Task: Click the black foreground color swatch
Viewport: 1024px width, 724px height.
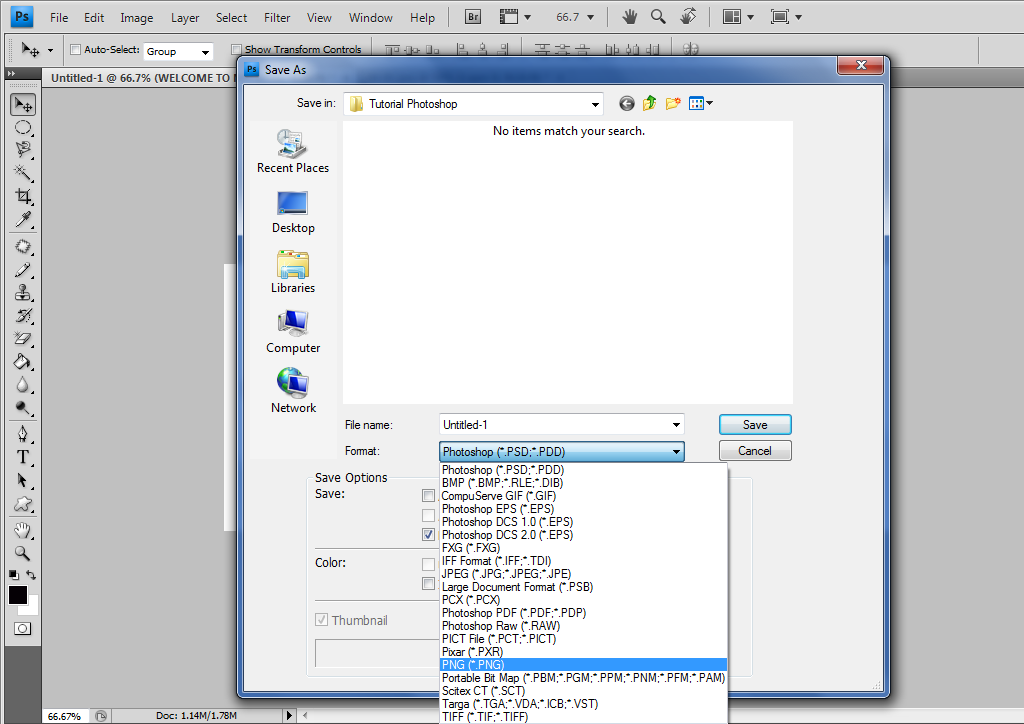Action: pos(18,595)
